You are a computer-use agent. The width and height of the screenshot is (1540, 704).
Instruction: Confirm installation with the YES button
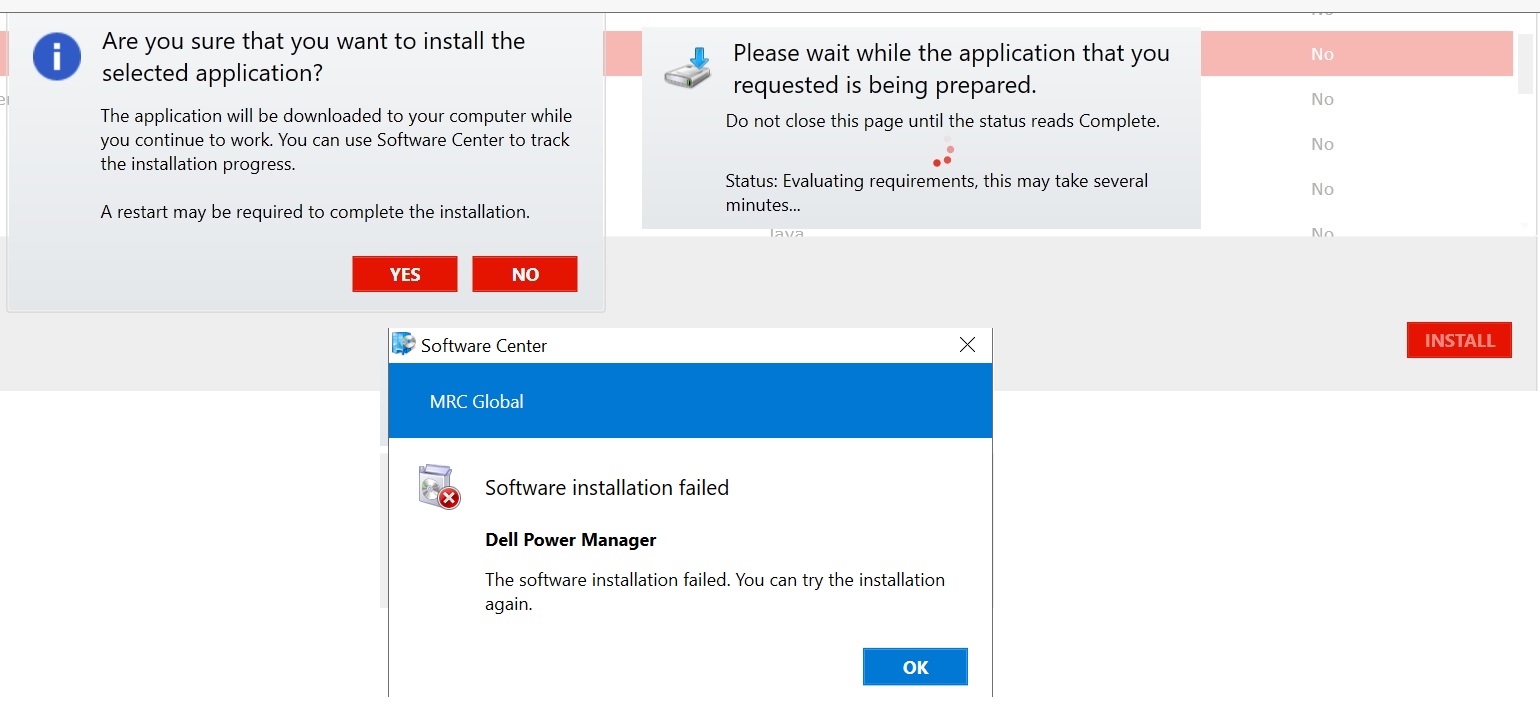point(405,275)
